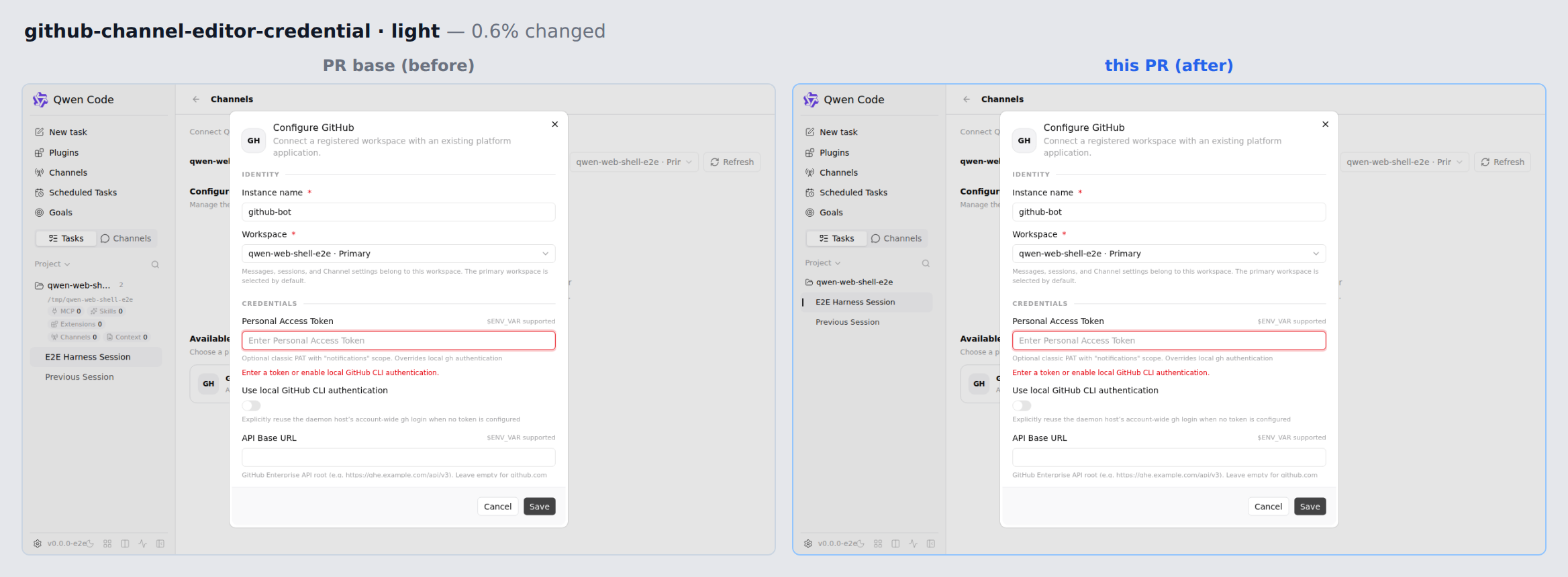Click grid layout icon in after panel footer

(x=878, y=543)
